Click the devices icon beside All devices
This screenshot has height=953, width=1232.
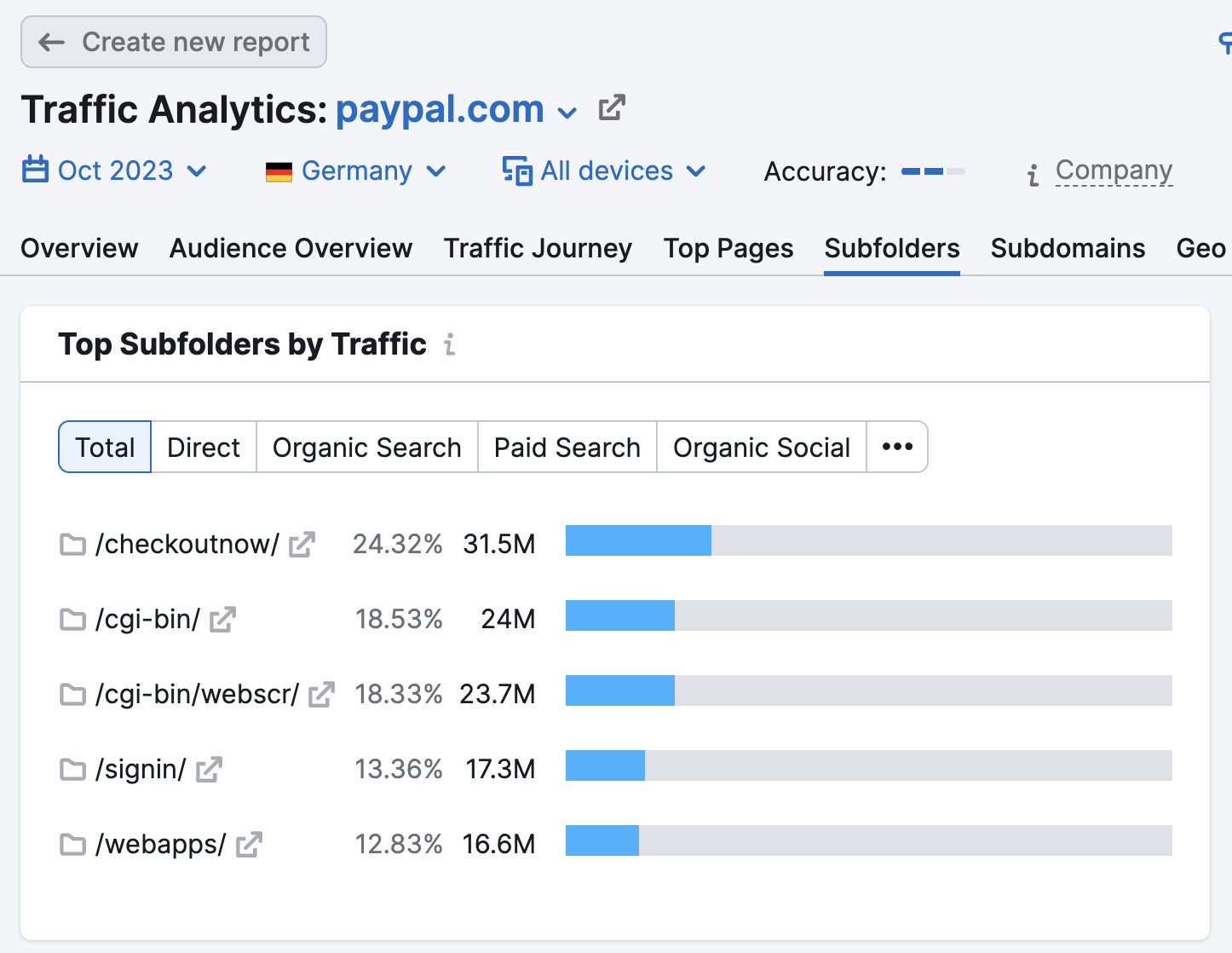[517, 170]
